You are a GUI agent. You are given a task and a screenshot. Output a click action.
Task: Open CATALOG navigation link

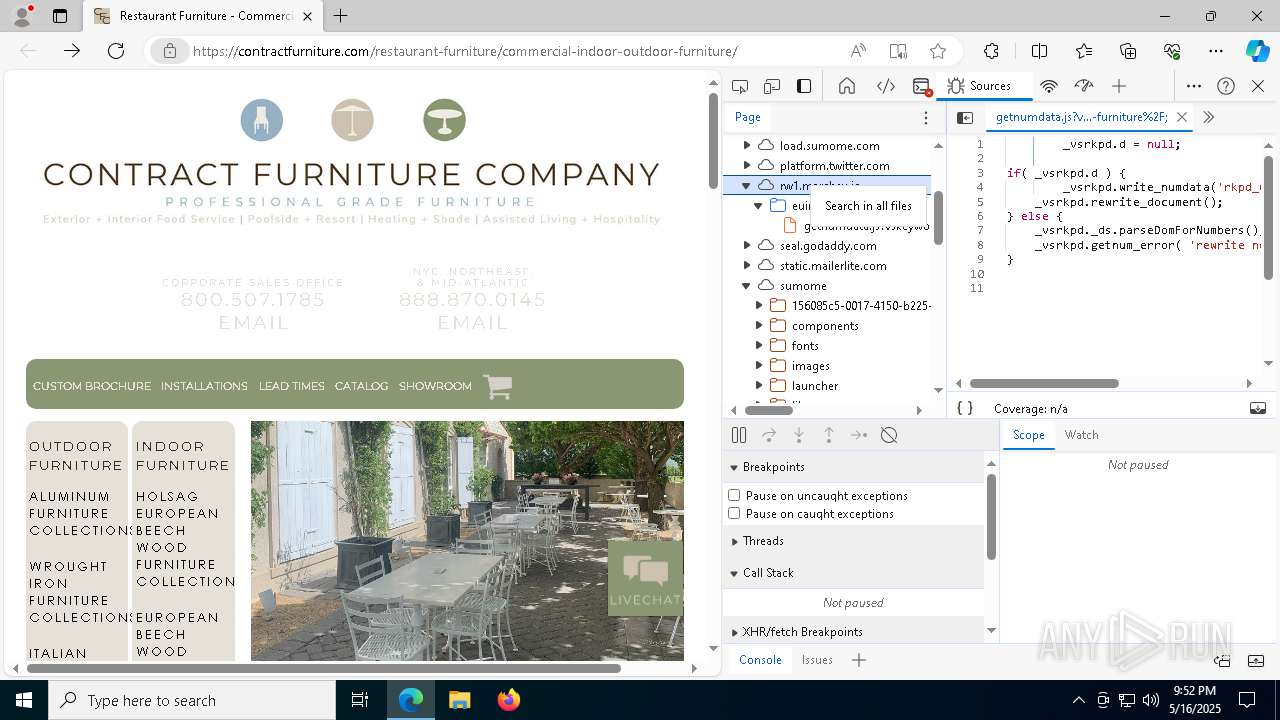pyautogui.click(x=361, y=386)
